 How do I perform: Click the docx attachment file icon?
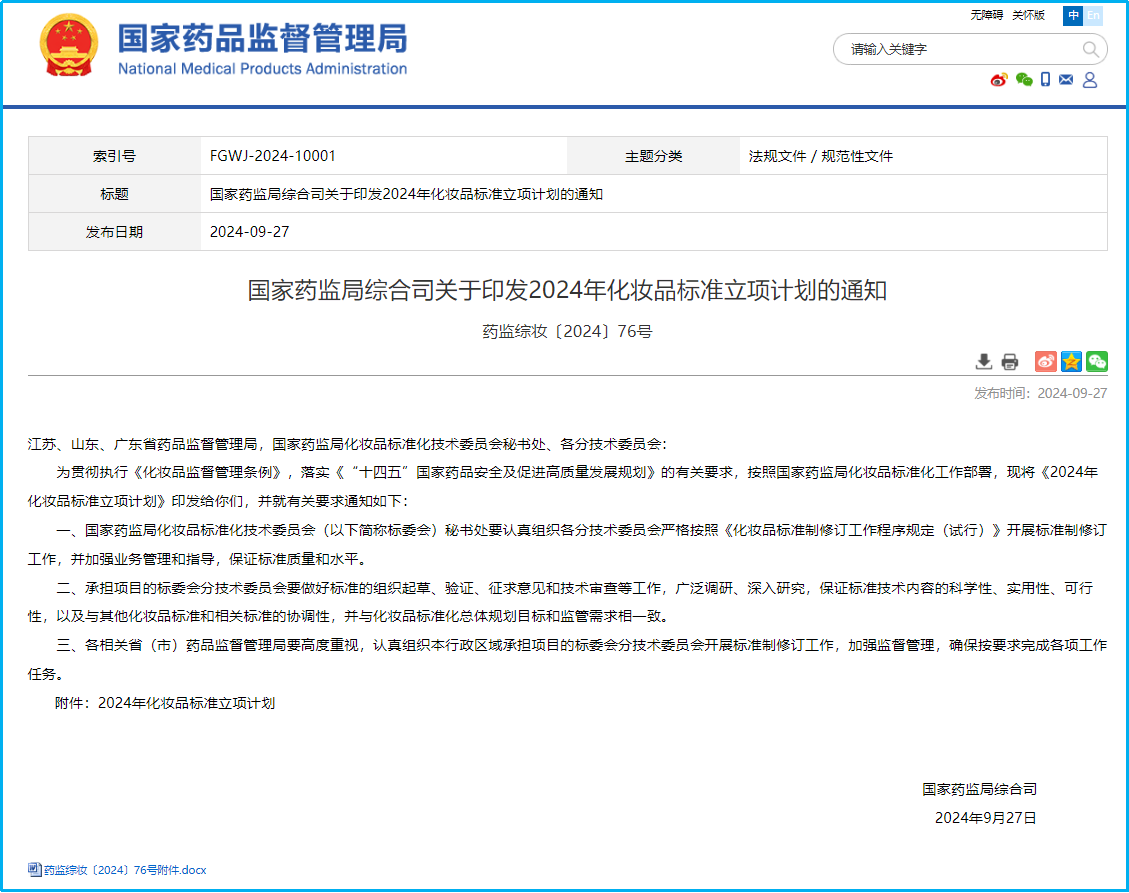[x=35, y=869]
